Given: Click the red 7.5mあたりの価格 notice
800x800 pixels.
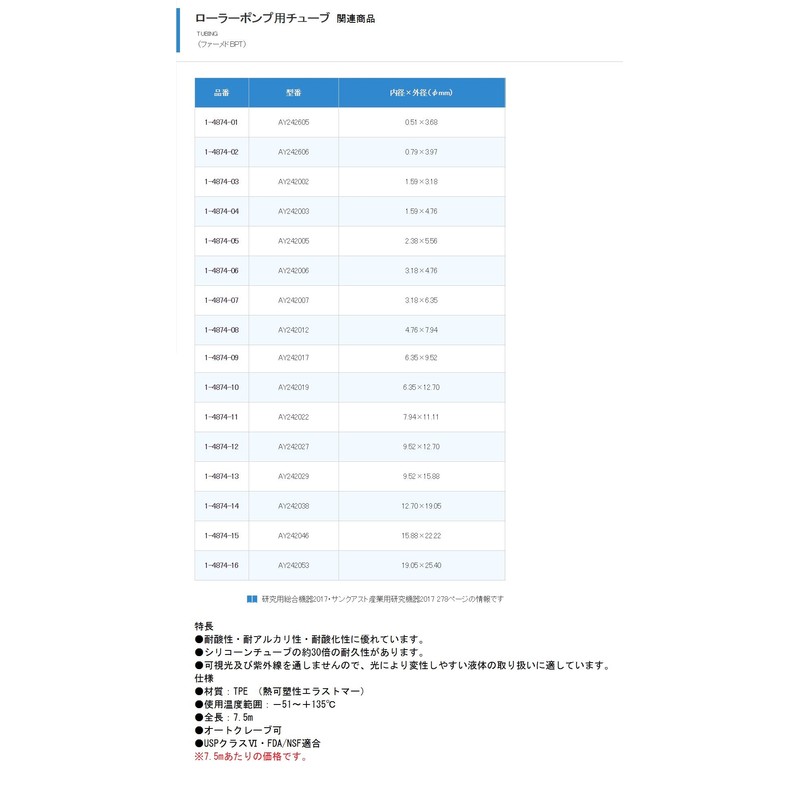Looking at the screenshot, I should [x=251, y=756].
